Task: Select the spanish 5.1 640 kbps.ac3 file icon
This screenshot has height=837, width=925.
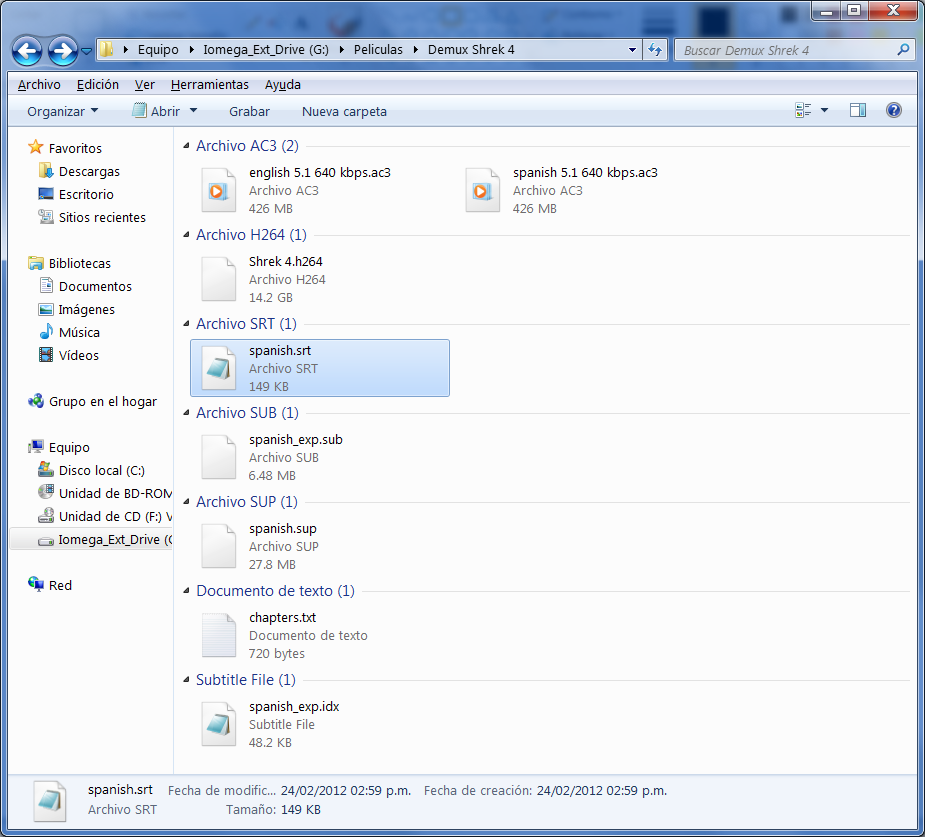Action: (x=483, y=190)
